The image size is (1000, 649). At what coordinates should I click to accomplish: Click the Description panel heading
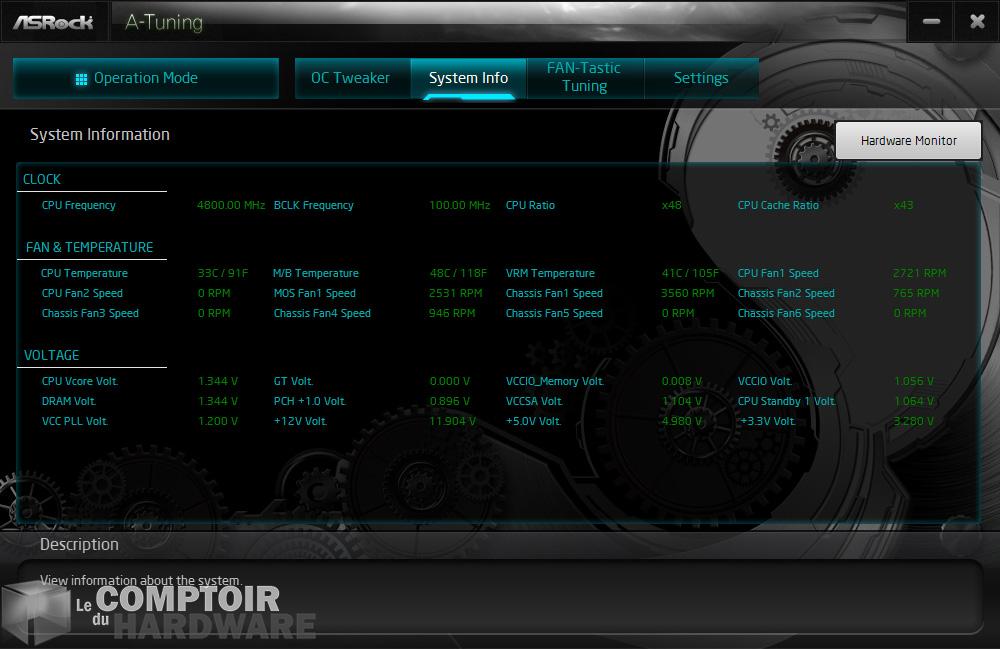point(79,545)
